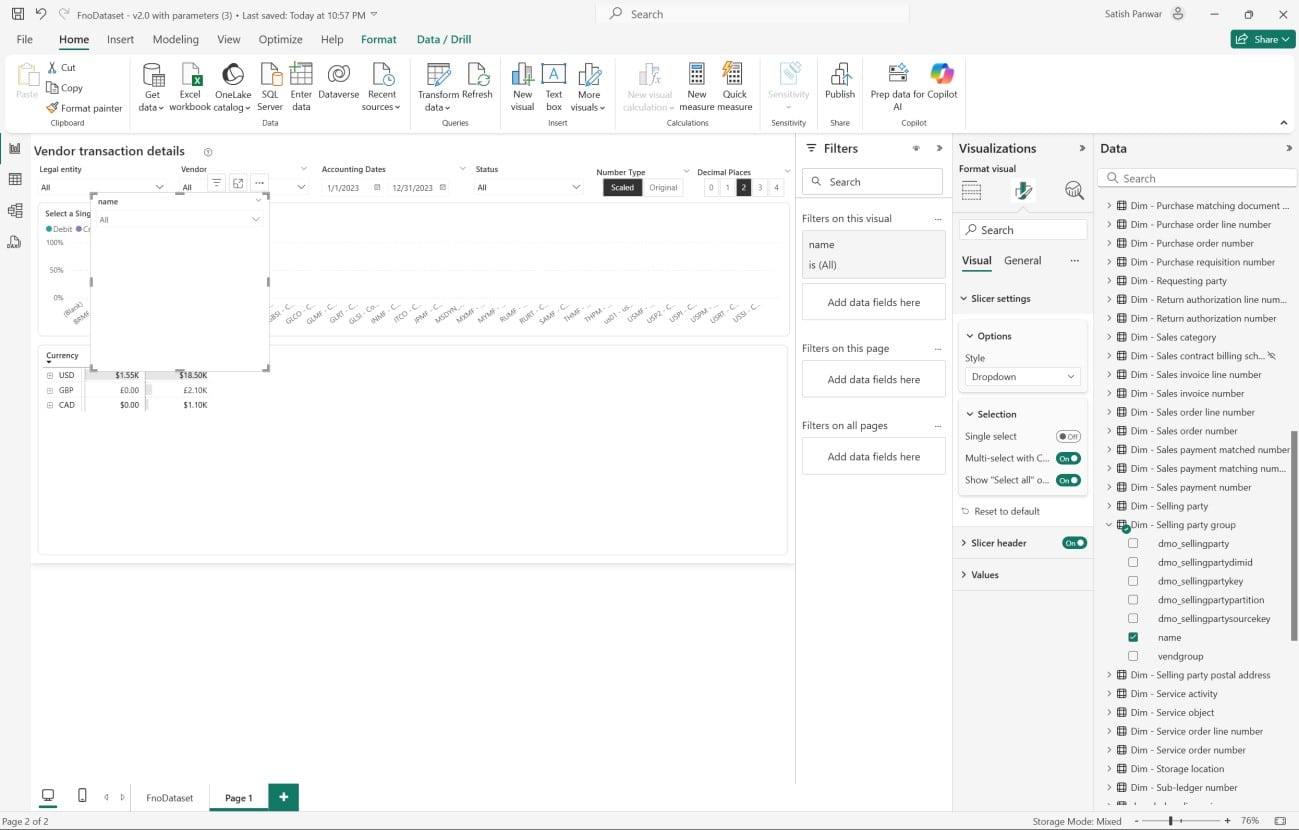Toggle the Single select switch
Image resolution: width=1299 pixels, height=830 pixels.
pos(1068,437)
